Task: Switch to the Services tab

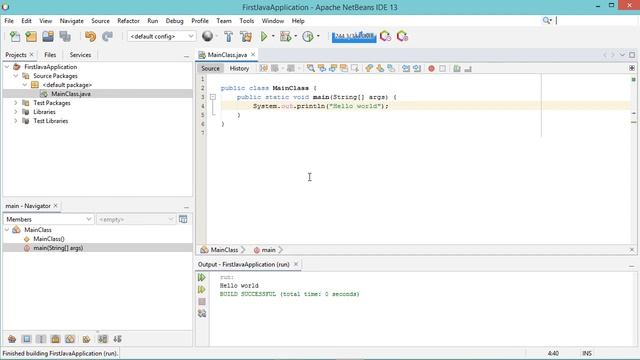Action: point(80,55)
